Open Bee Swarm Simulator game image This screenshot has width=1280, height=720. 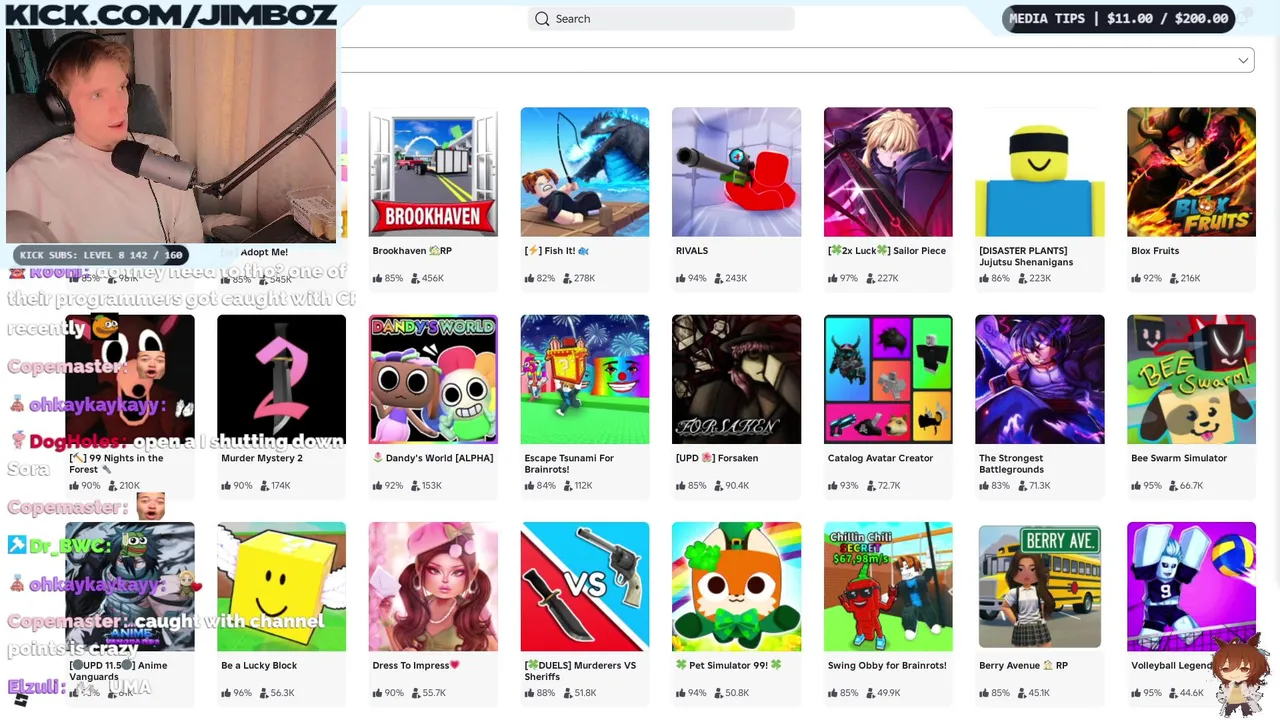point(1191,379)
